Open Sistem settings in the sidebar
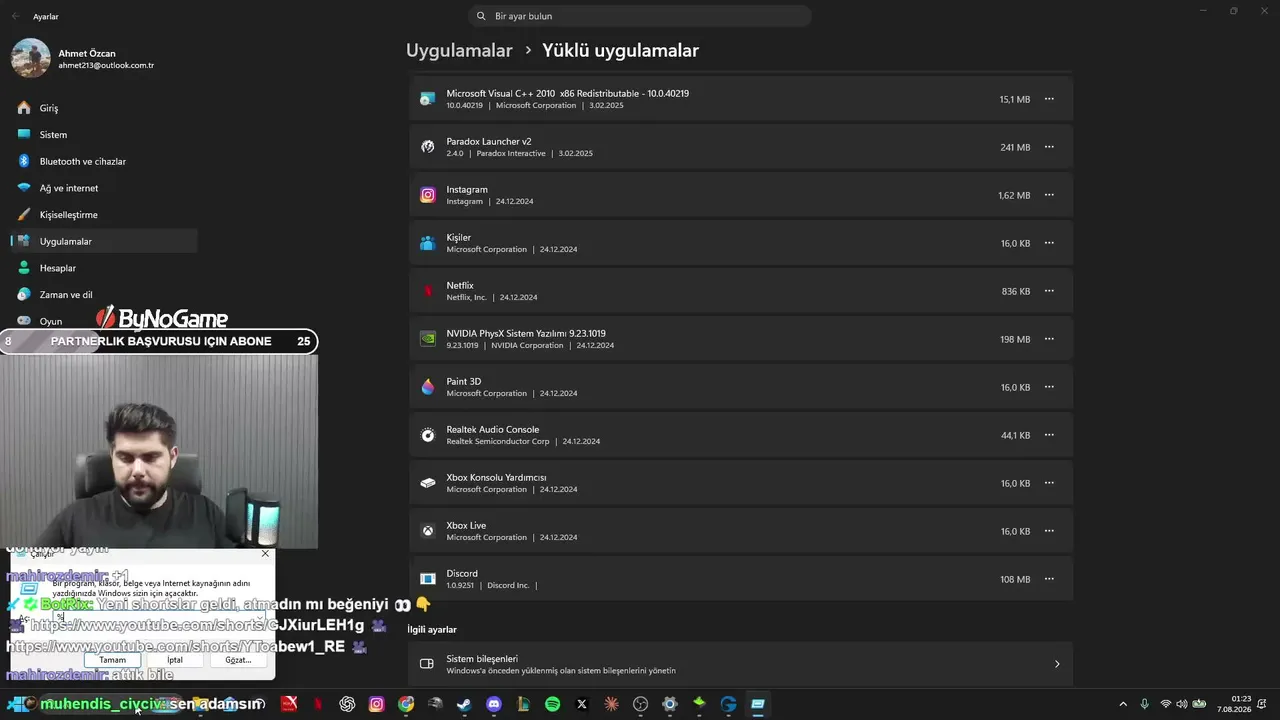Viewport: 1280px width, 720px height. [x=104, y=135]
